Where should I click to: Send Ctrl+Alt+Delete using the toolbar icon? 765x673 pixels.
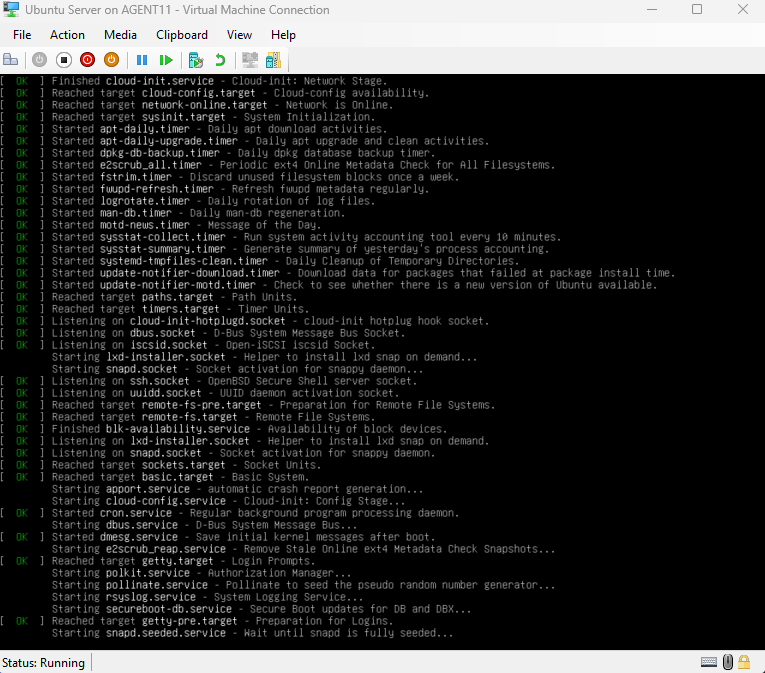point(11,60)
